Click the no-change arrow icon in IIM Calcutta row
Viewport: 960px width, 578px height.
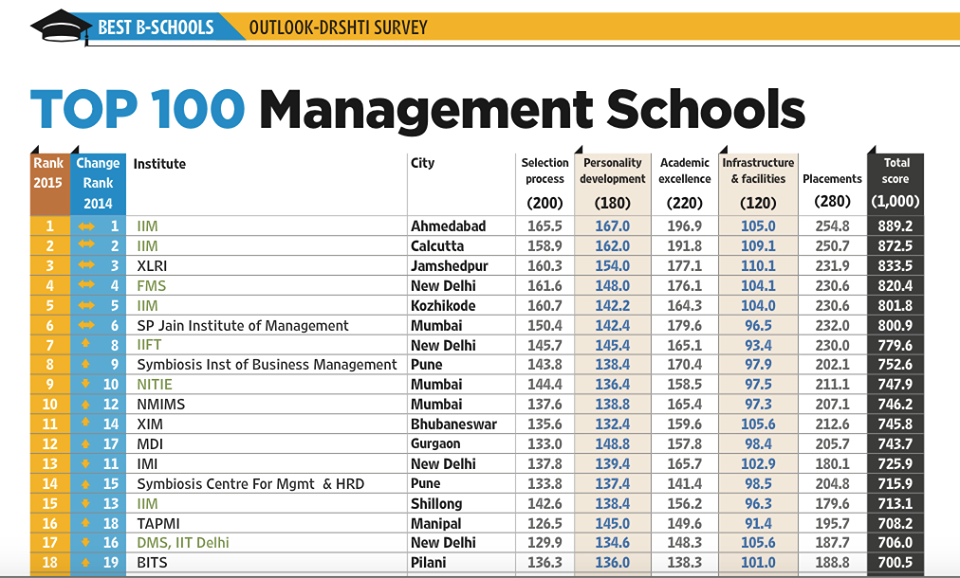(x=86, y=245)
